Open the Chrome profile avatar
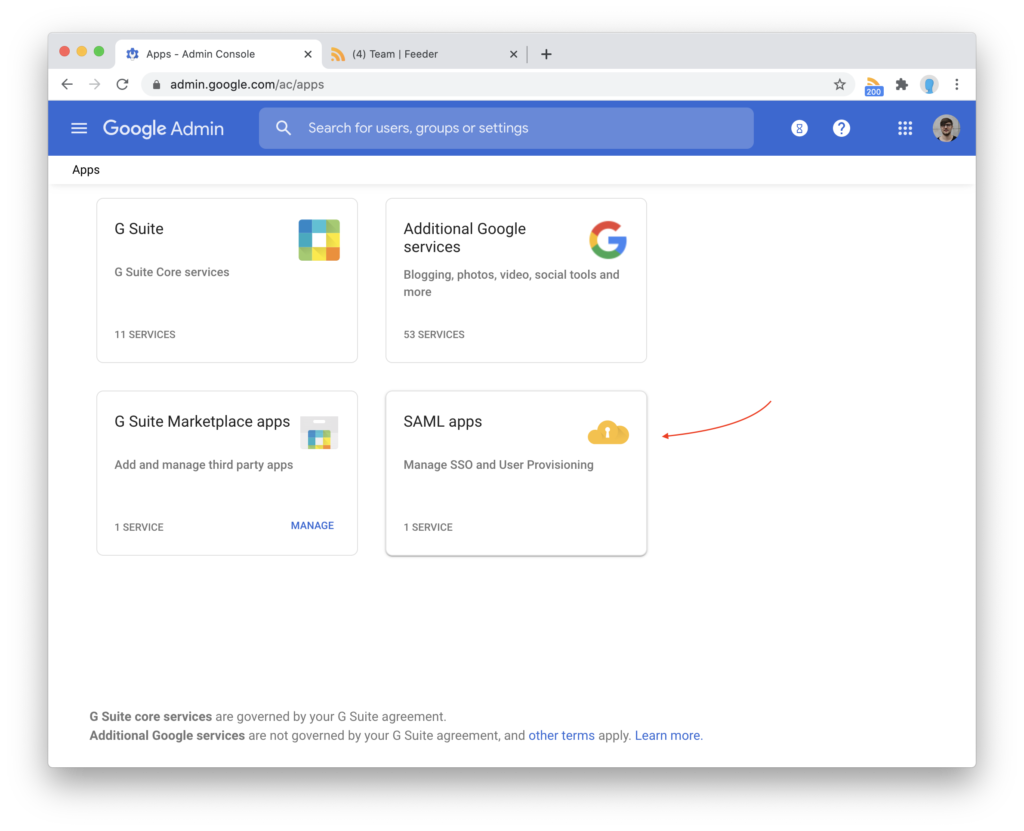1024x831 pixels. coord(929,84)
